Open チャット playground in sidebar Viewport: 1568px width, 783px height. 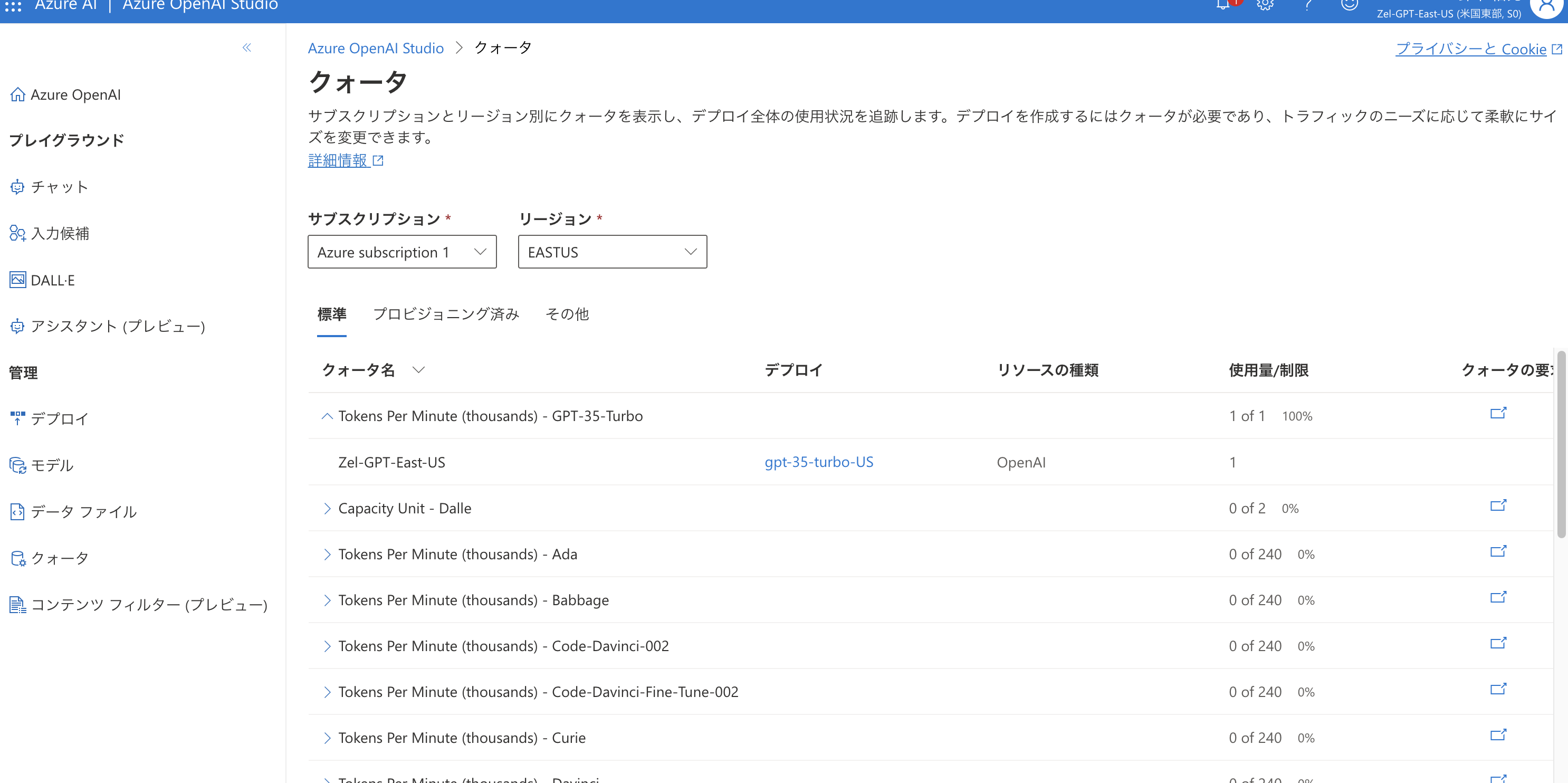point(60,187)
